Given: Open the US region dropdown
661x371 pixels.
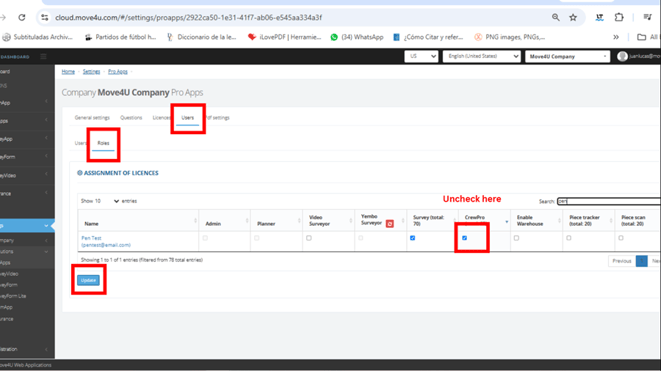Looking at the screenshot, I should tap(421, 56).
